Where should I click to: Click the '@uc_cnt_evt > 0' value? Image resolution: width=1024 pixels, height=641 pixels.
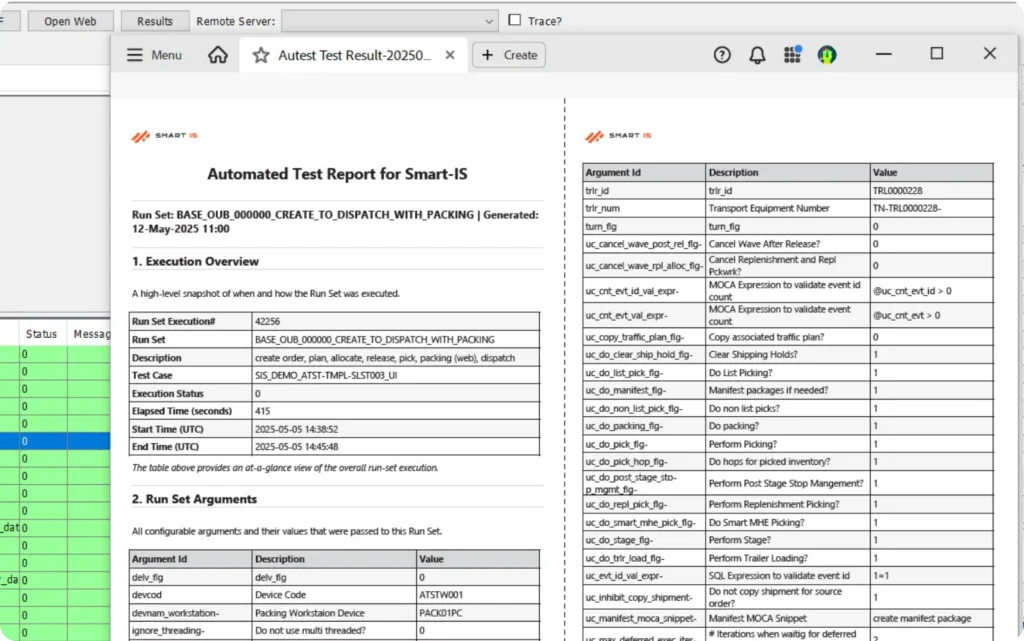[x=906, y=315]
